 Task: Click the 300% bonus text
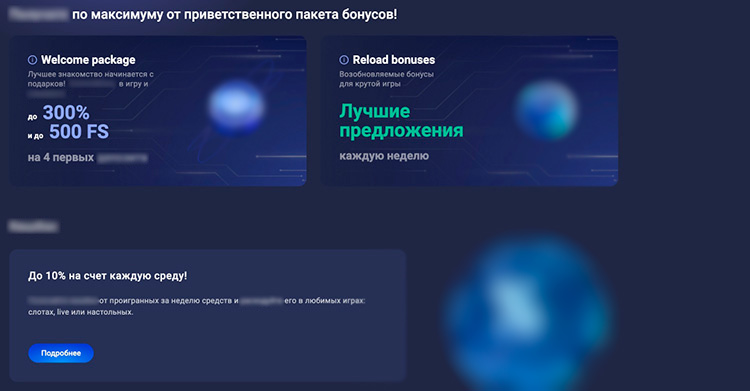point(66,113)
